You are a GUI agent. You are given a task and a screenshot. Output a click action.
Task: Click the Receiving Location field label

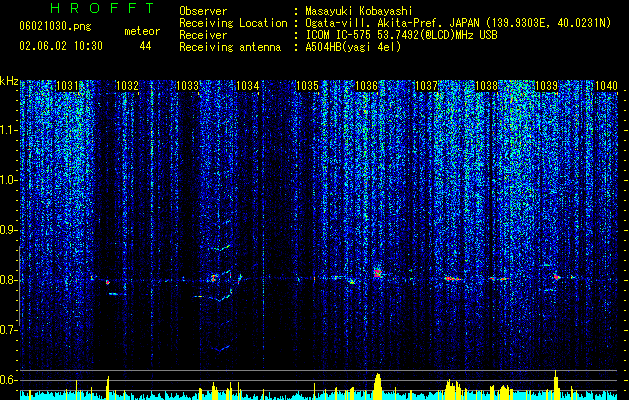(x=233, y=23)
